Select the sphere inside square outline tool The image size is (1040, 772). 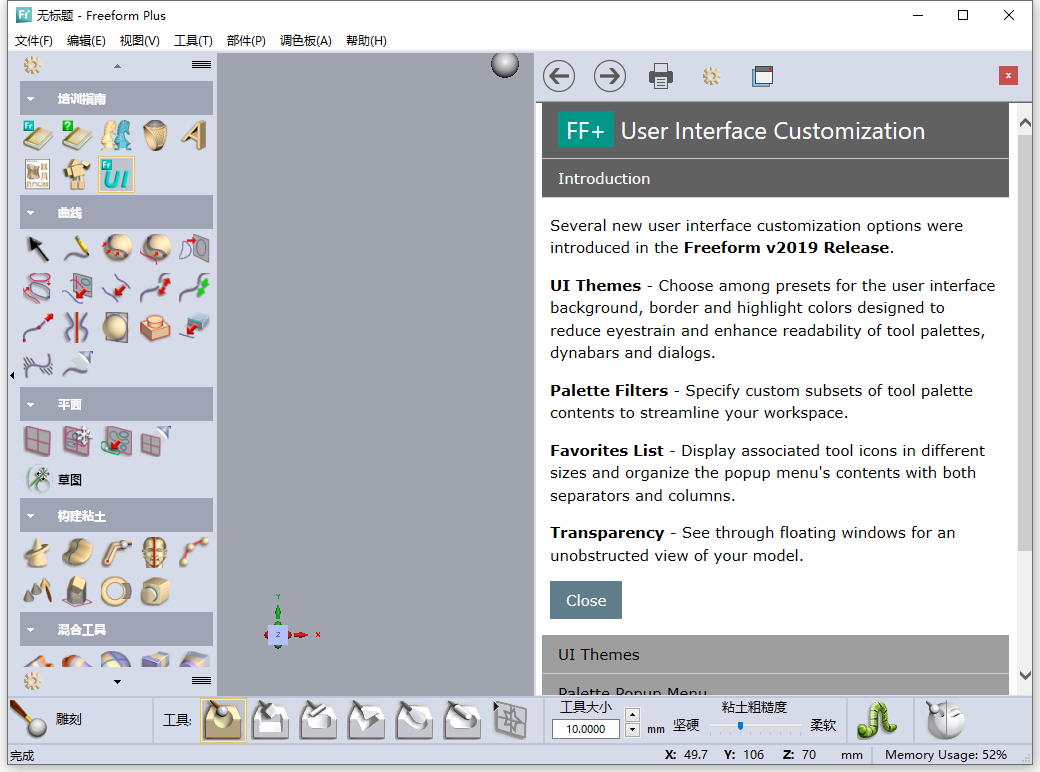tap(116, 327)
